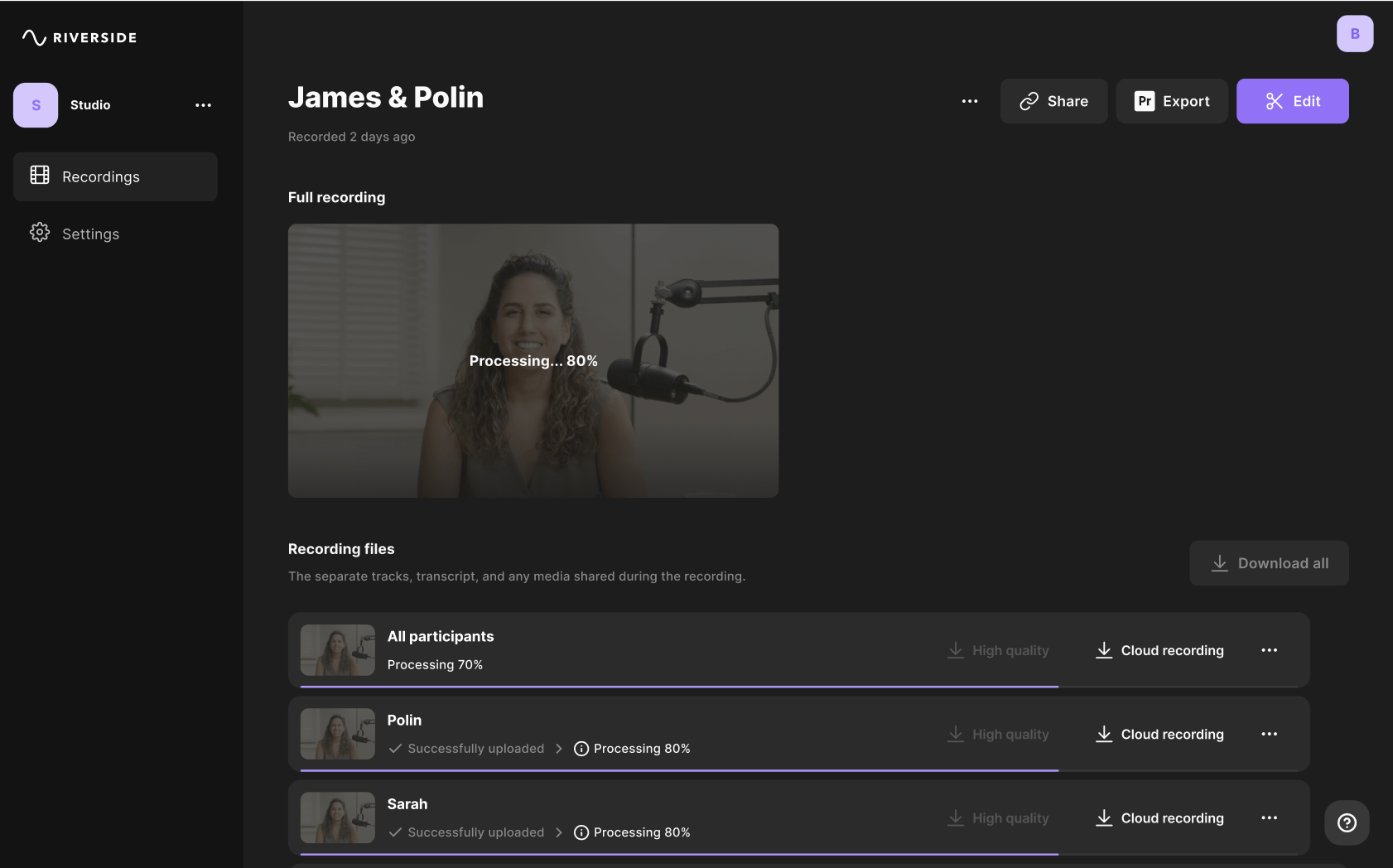Download Sarah Cloud recording
This screenshot has width=1393, height=868.
(x=1159, y=817)
